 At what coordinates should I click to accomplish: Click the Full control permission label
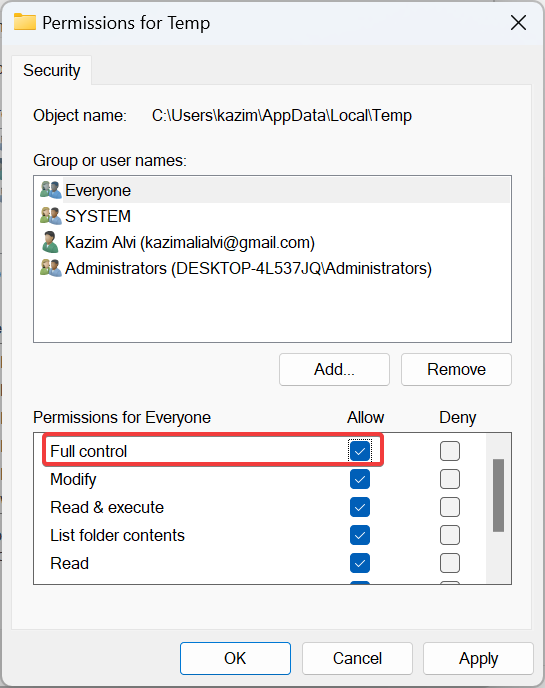(89, 451)
